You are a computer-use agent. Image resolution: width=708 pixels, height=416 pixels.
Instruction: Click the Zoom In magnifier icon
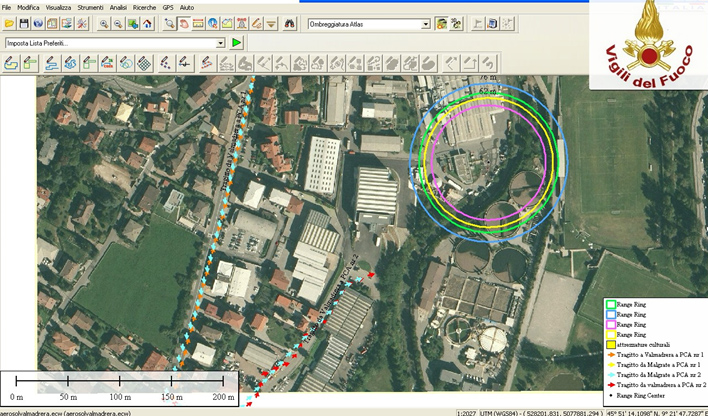pyautogui.click(x=103, y=23)
